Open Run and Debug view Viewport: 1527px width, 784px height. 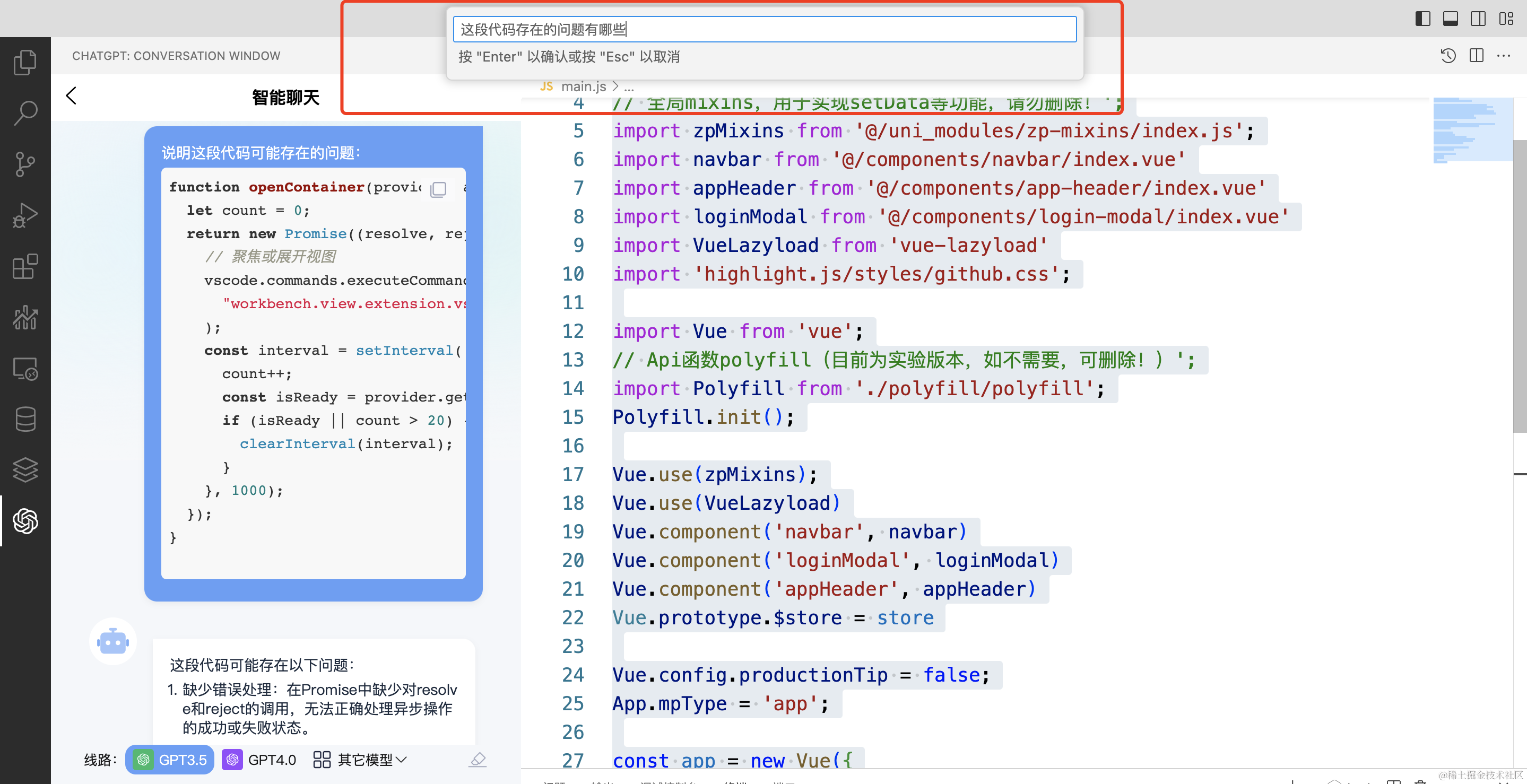pyautogui.click(x=25, y=215)
